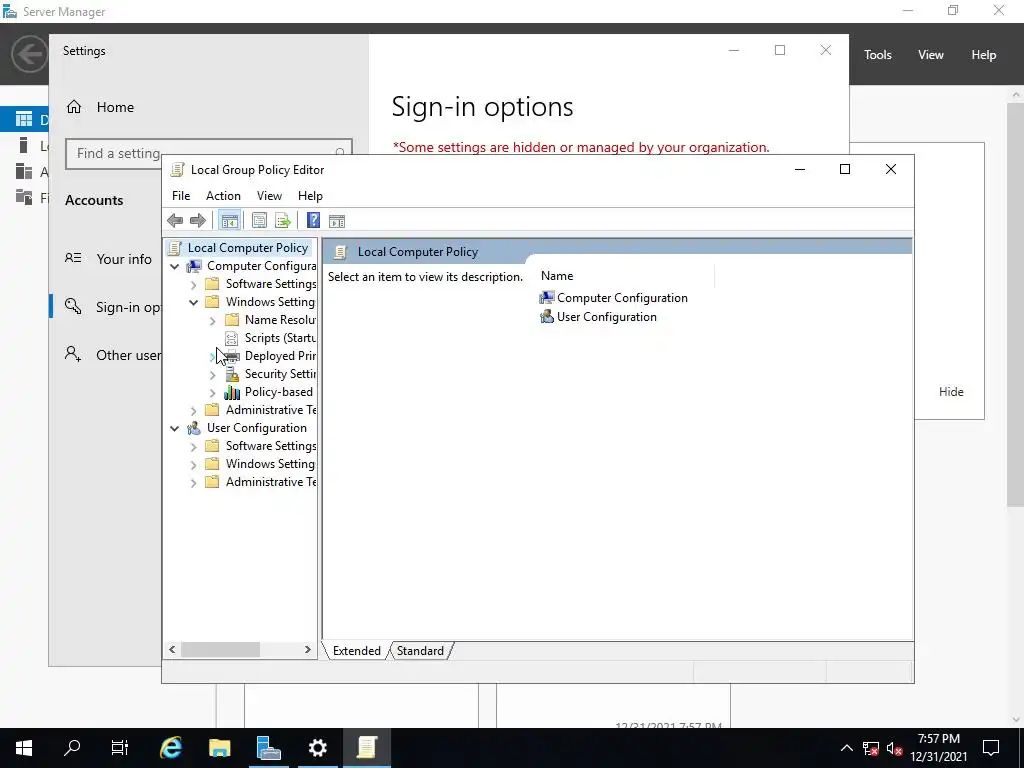Open the Help menu in Policy Editor

[310, 196]
